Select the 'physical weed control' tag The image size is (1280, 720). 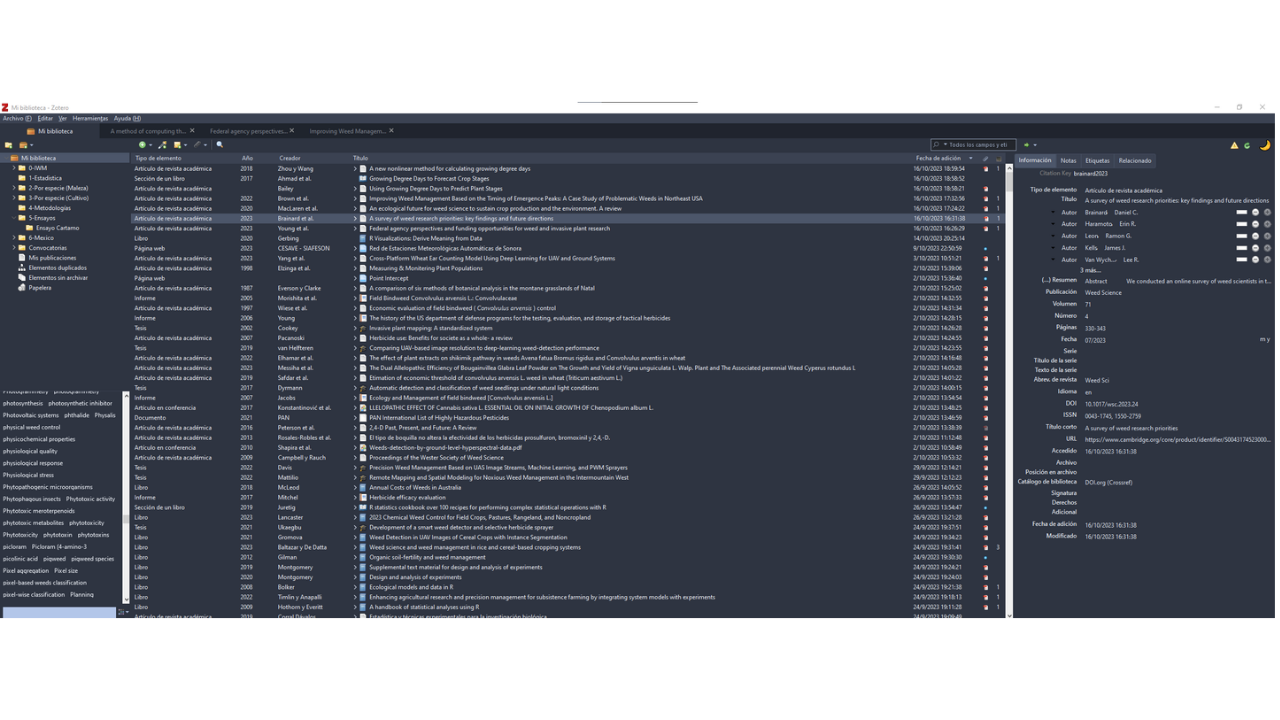coord(32,427)
